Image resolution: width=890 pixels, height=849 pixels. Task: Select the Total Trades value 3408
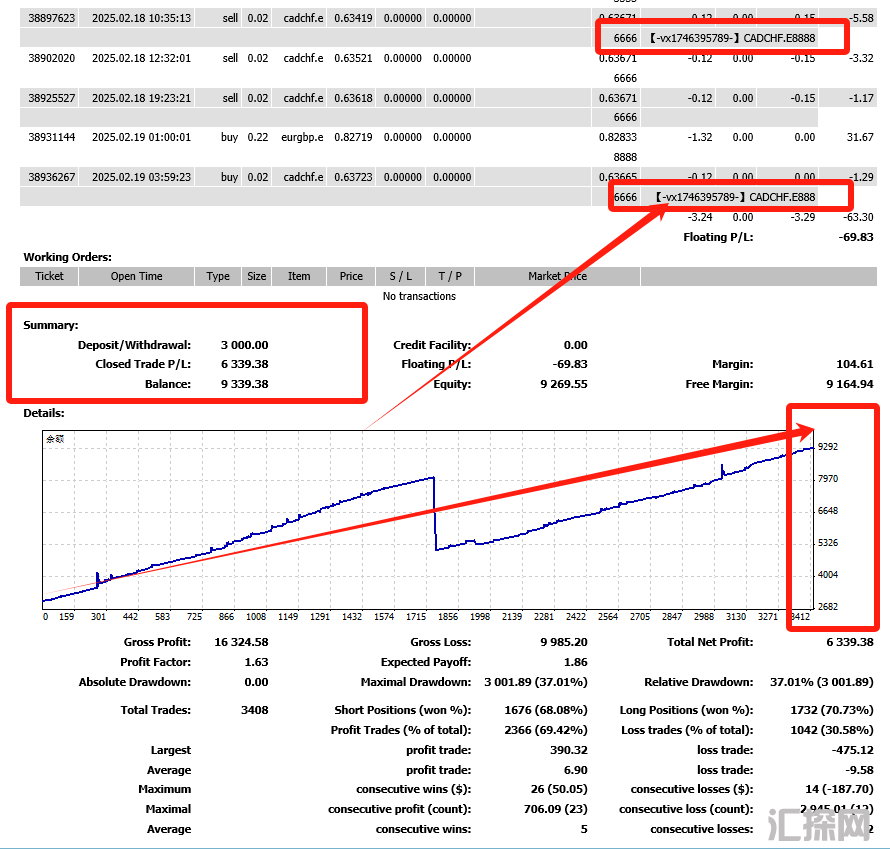(x=255, y=710)
